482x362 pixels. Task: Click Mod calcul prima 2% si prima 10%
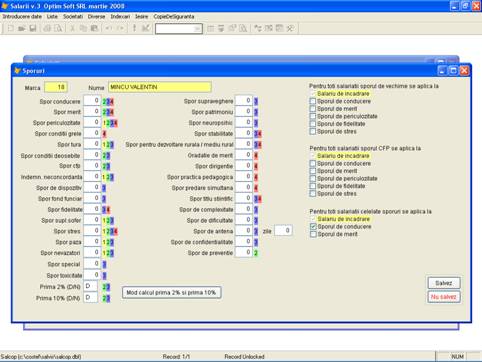[171, 292]
